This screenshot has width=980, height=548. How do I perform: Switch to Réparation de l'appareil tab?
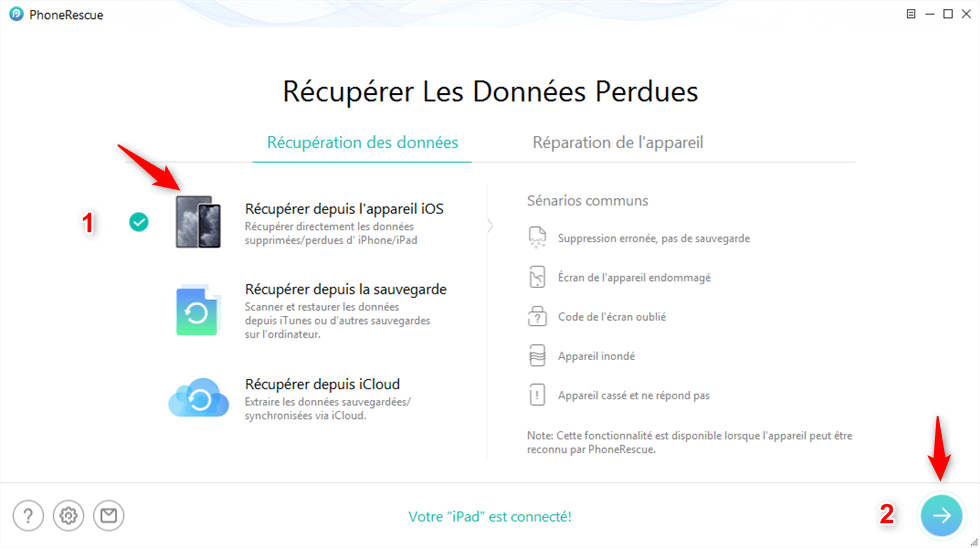[618, 142]
